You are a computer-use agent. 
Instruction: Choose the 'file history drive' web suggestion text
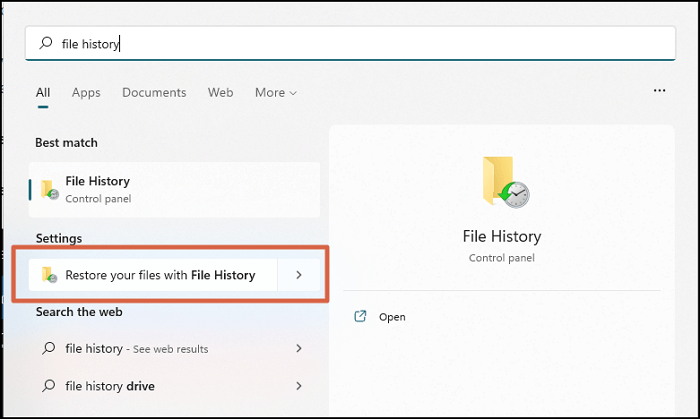pos(110,386)
